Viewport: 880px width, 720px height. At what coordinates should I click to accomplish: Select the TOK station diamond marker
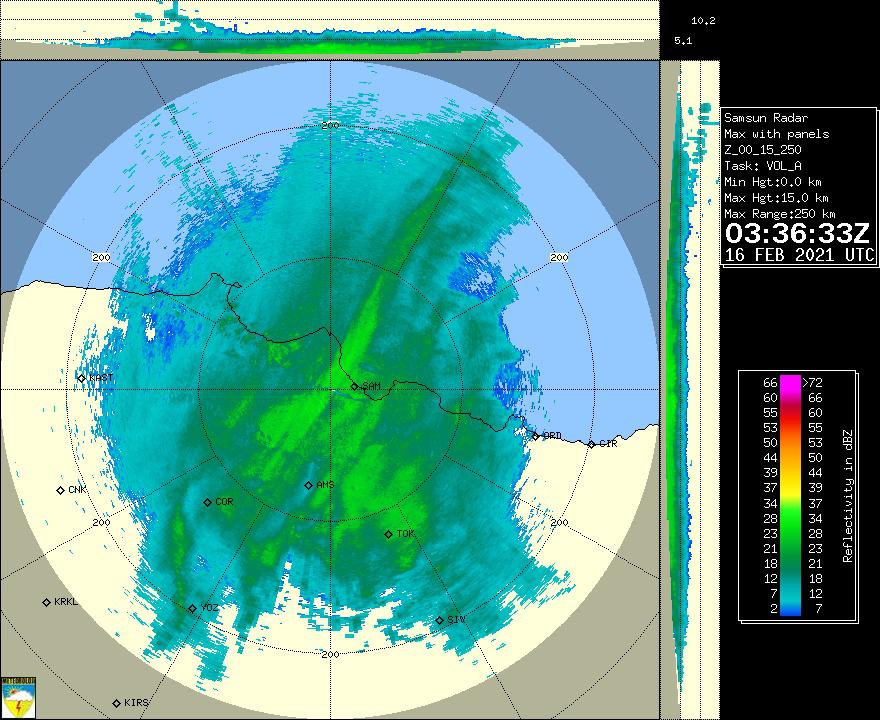click(x=388, y=534)
